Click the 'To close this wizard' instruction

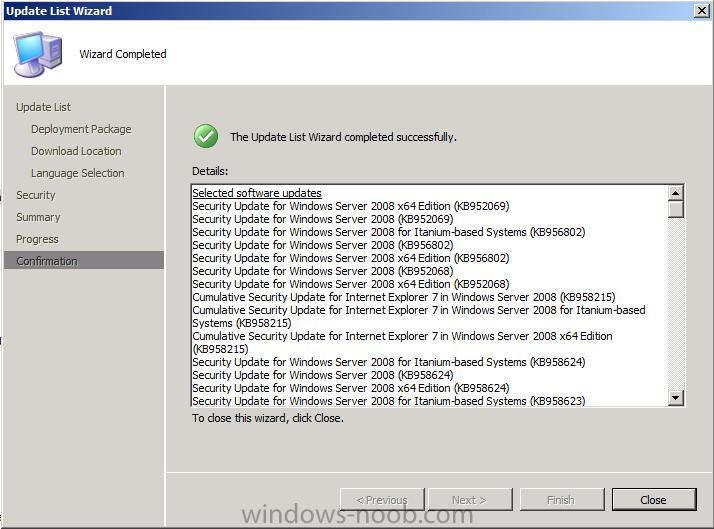268,418
